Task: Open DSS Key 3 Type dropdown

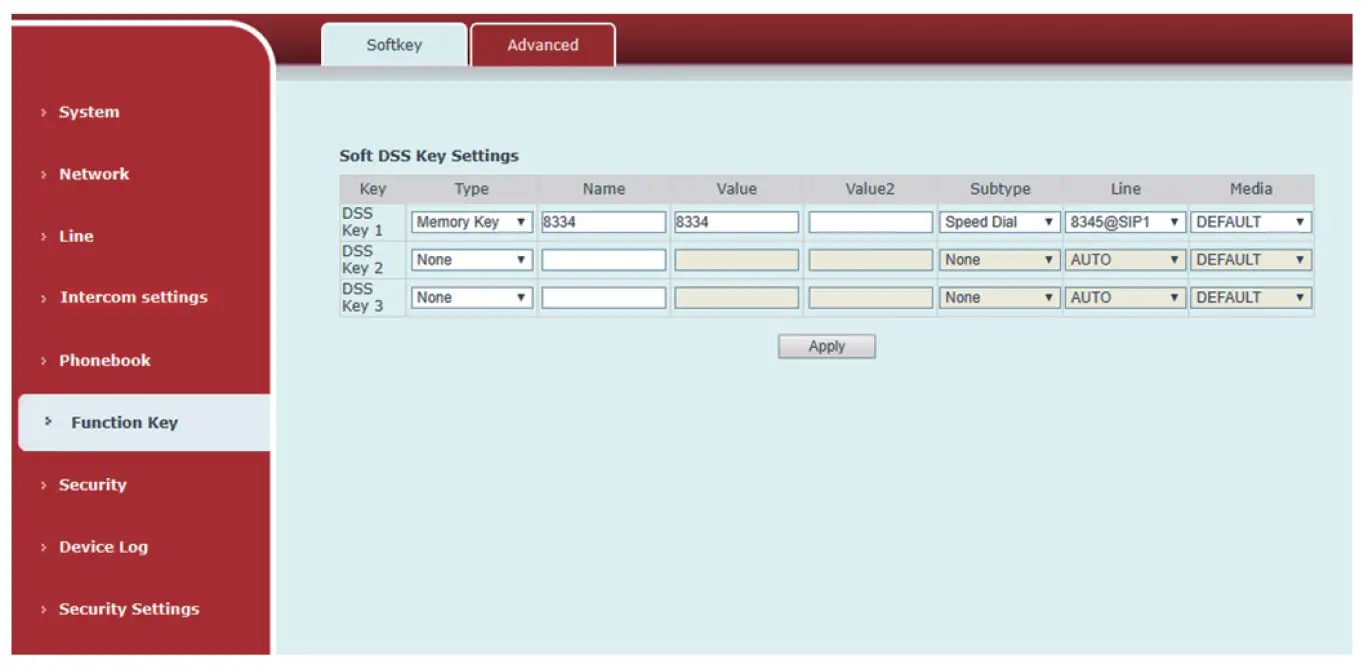Action: (x=471, y=298)
